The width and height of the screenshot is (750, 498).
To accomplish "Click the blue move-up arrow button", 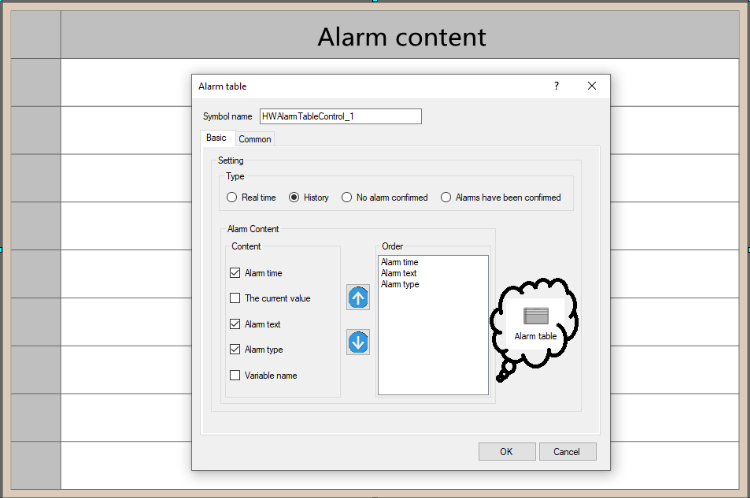I will [358, 297].
